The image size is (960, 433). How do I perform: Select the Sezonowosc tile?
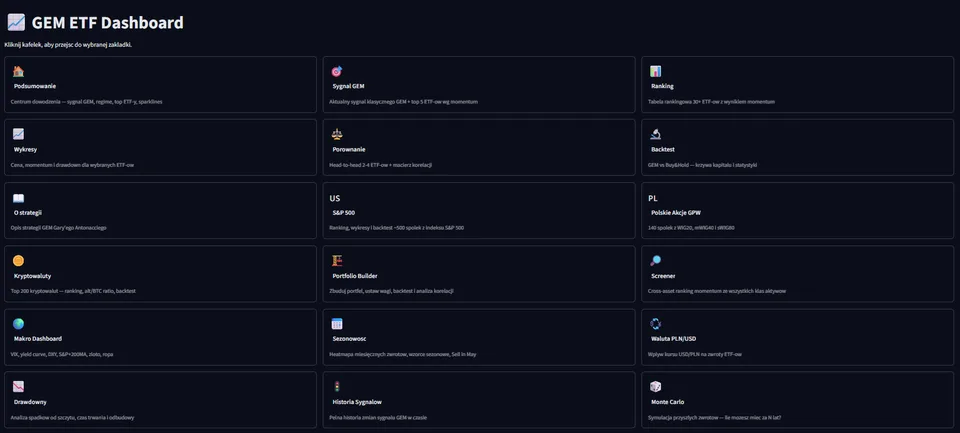tap(479, 337)
